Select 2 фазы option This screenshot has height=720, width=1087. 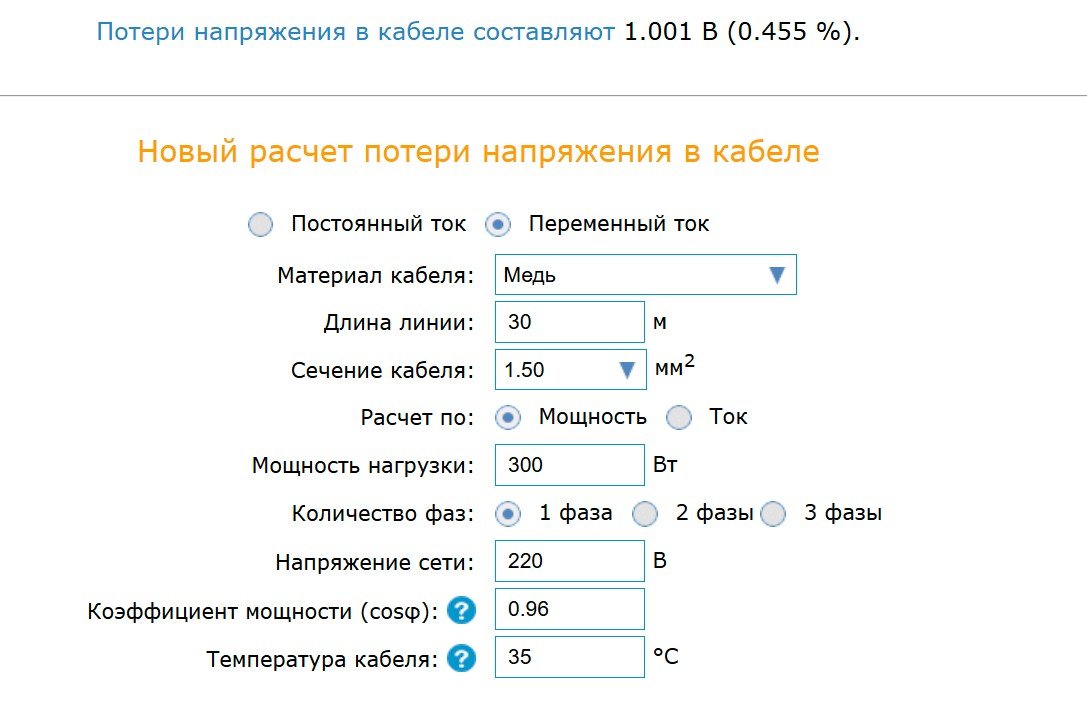645,514
